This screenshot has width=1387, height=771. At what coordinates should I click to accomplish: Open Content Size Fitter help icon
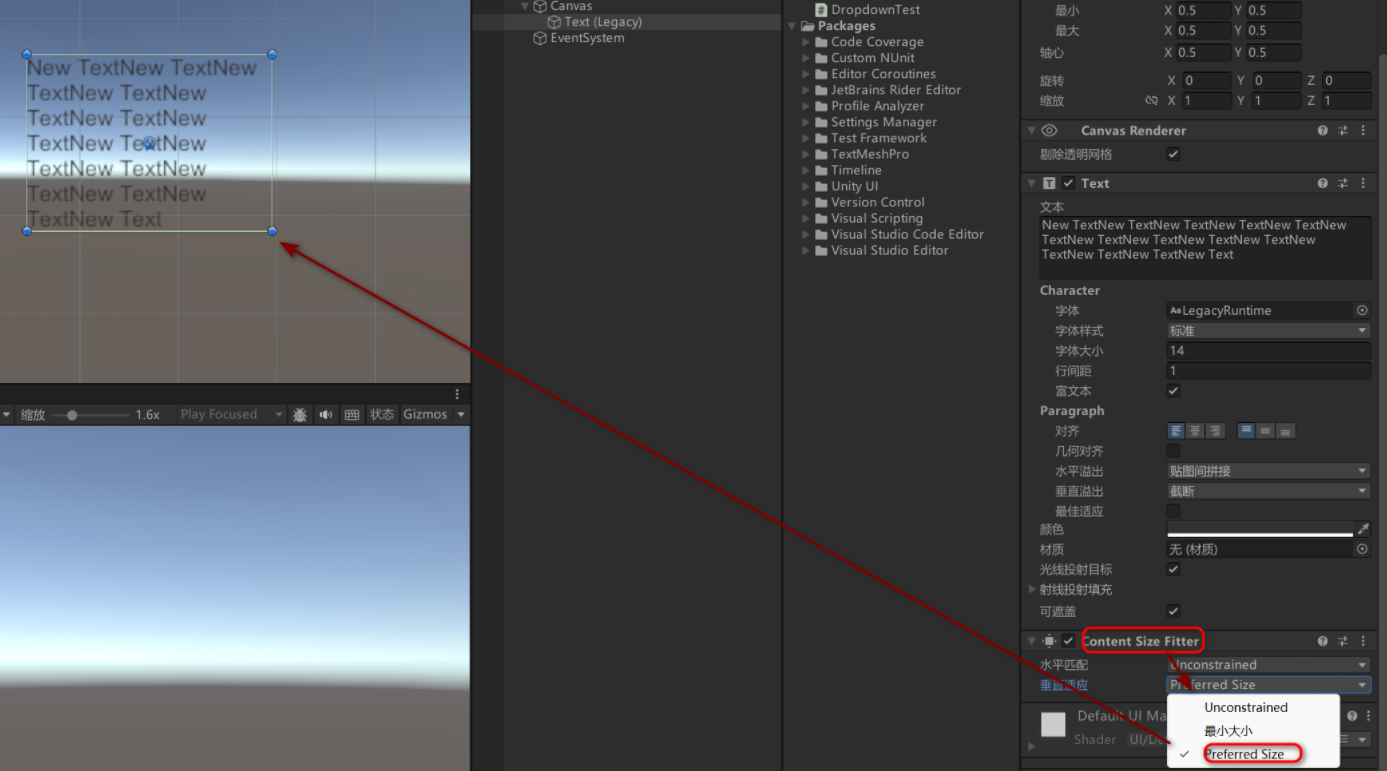[x=1323, y=641]
